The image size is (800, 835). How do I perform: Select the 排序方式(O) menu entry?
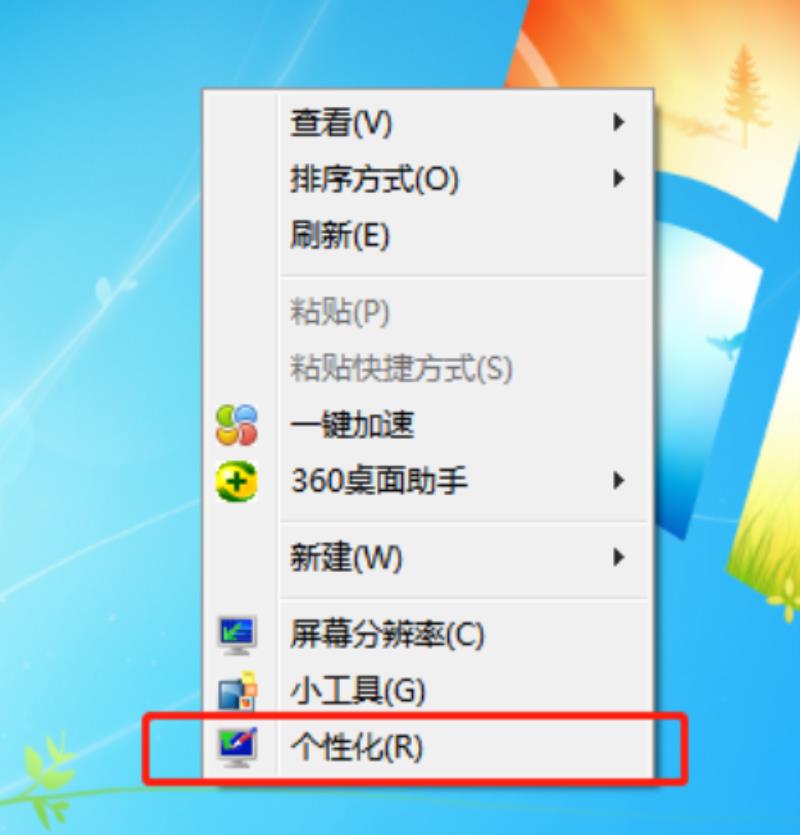tap(428, 178)
